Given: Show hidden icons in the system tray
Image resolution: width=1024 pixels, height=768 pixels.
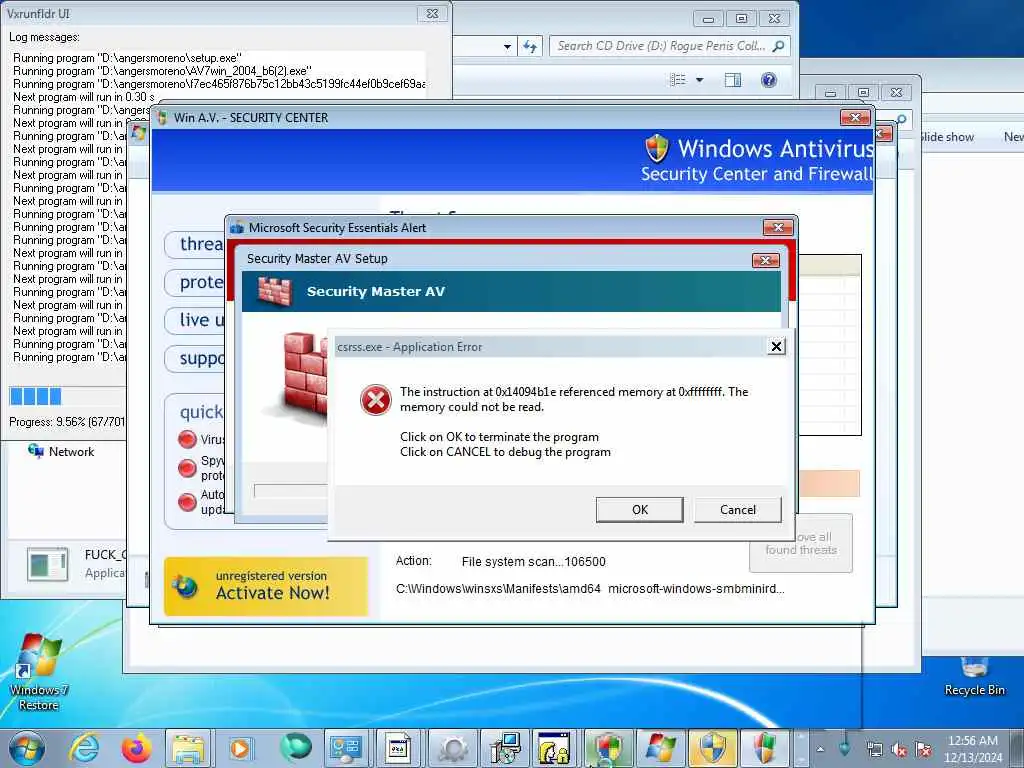Looking at the screenshot, I should coord(820,749).
